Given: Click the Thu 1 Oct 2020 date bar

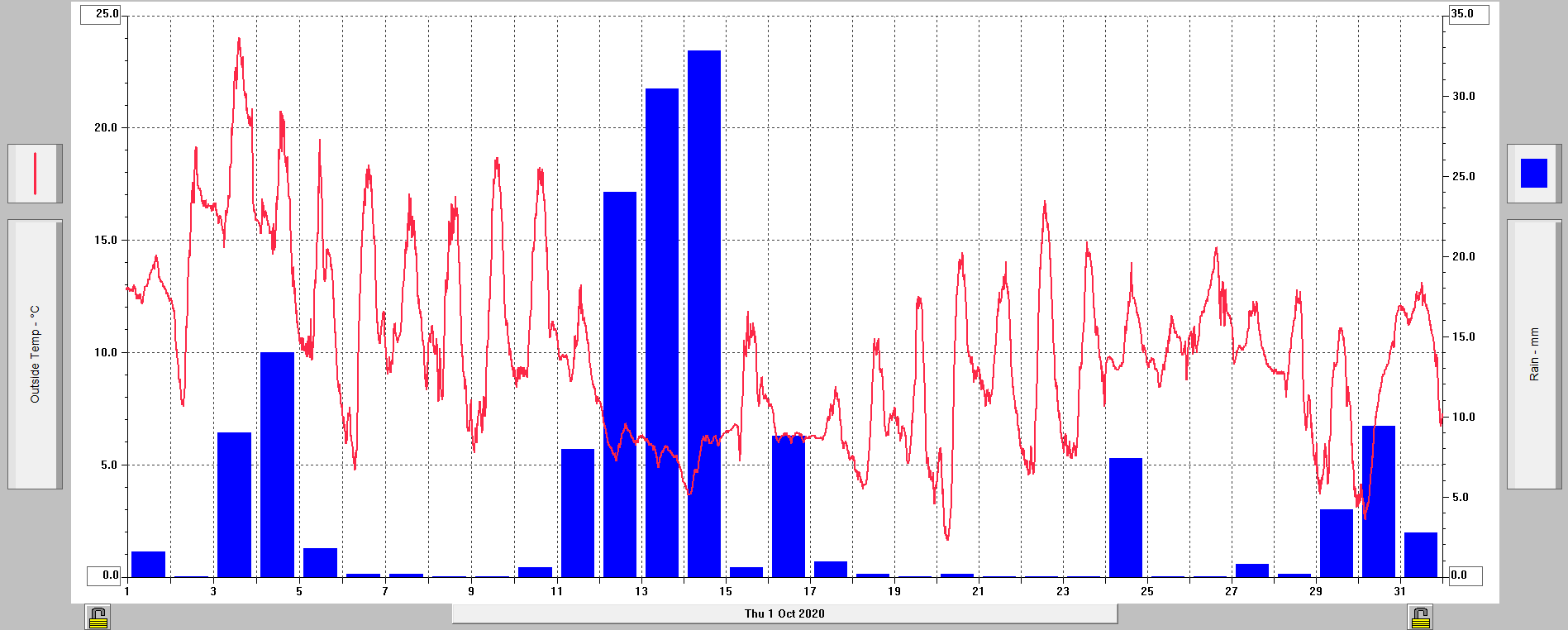Looking at the screenshot, I should click(784, 613).
